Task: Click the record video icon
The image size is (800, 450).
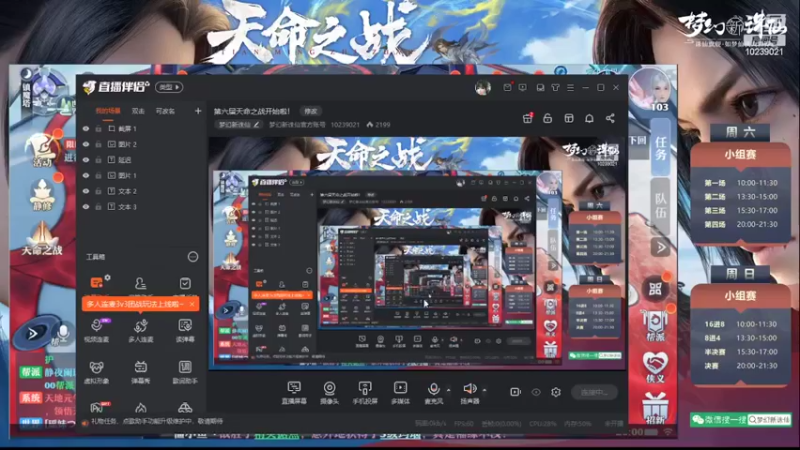Action: click(515, 392)
